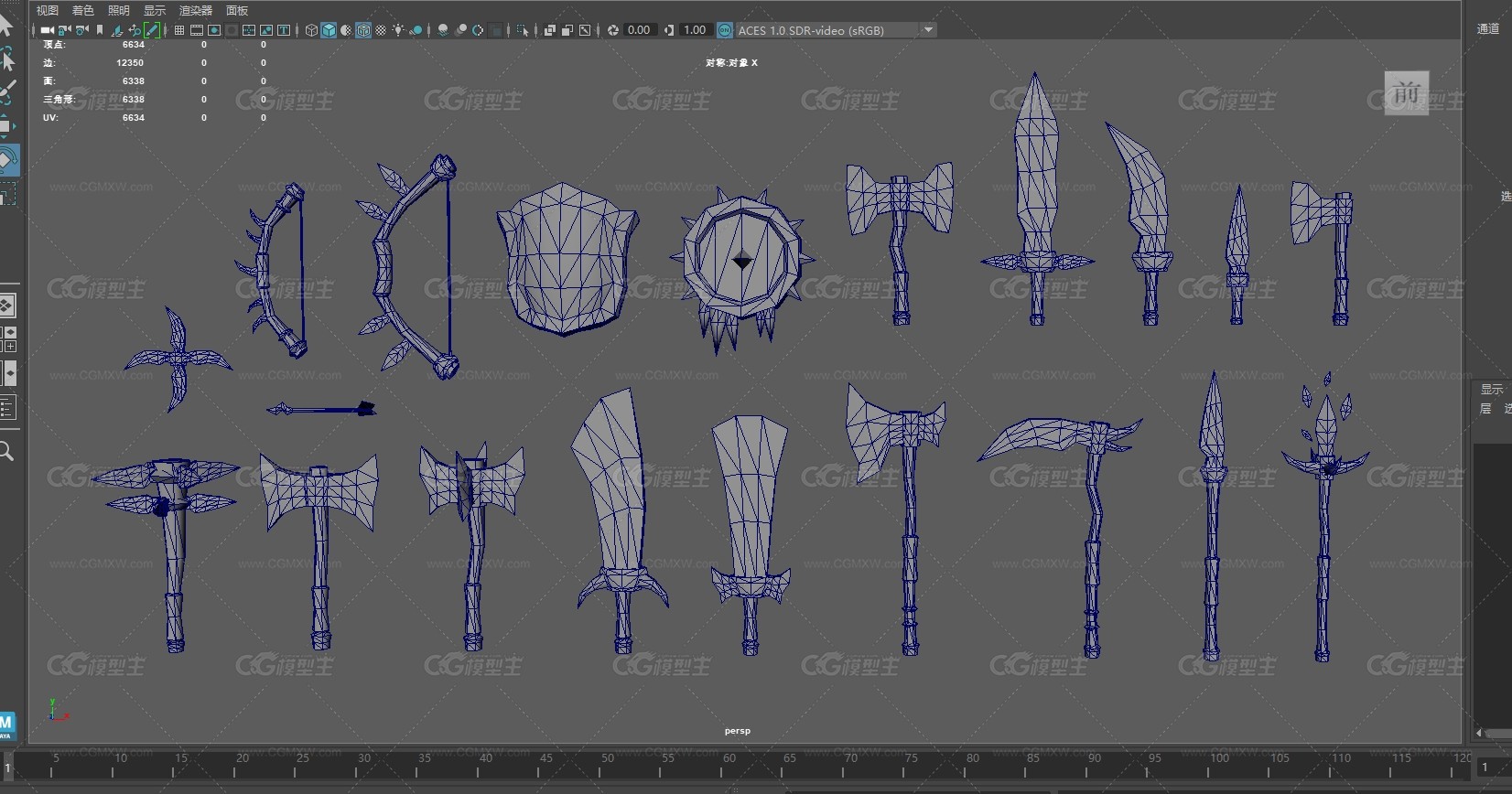Screen dimensions: 1512x794
Task: Enable wireframe display mode
Action: 311,30
